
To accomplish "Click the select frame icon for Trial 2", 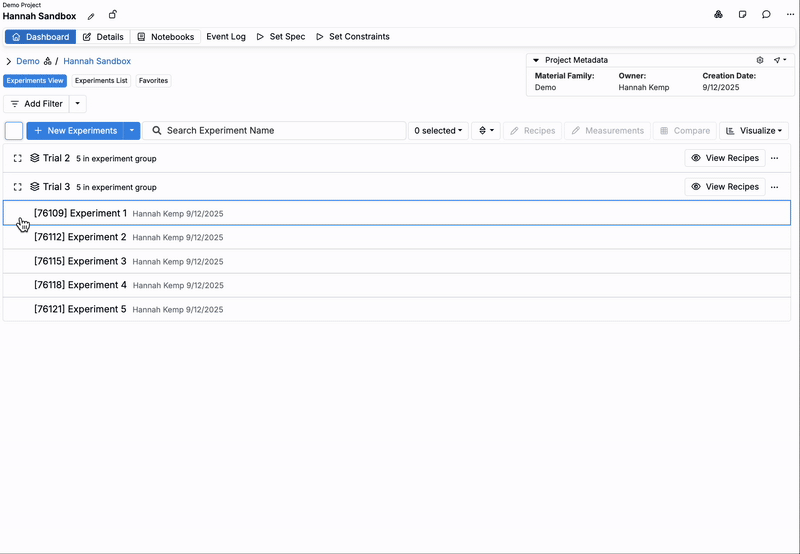I will click(x=18, y=158).
